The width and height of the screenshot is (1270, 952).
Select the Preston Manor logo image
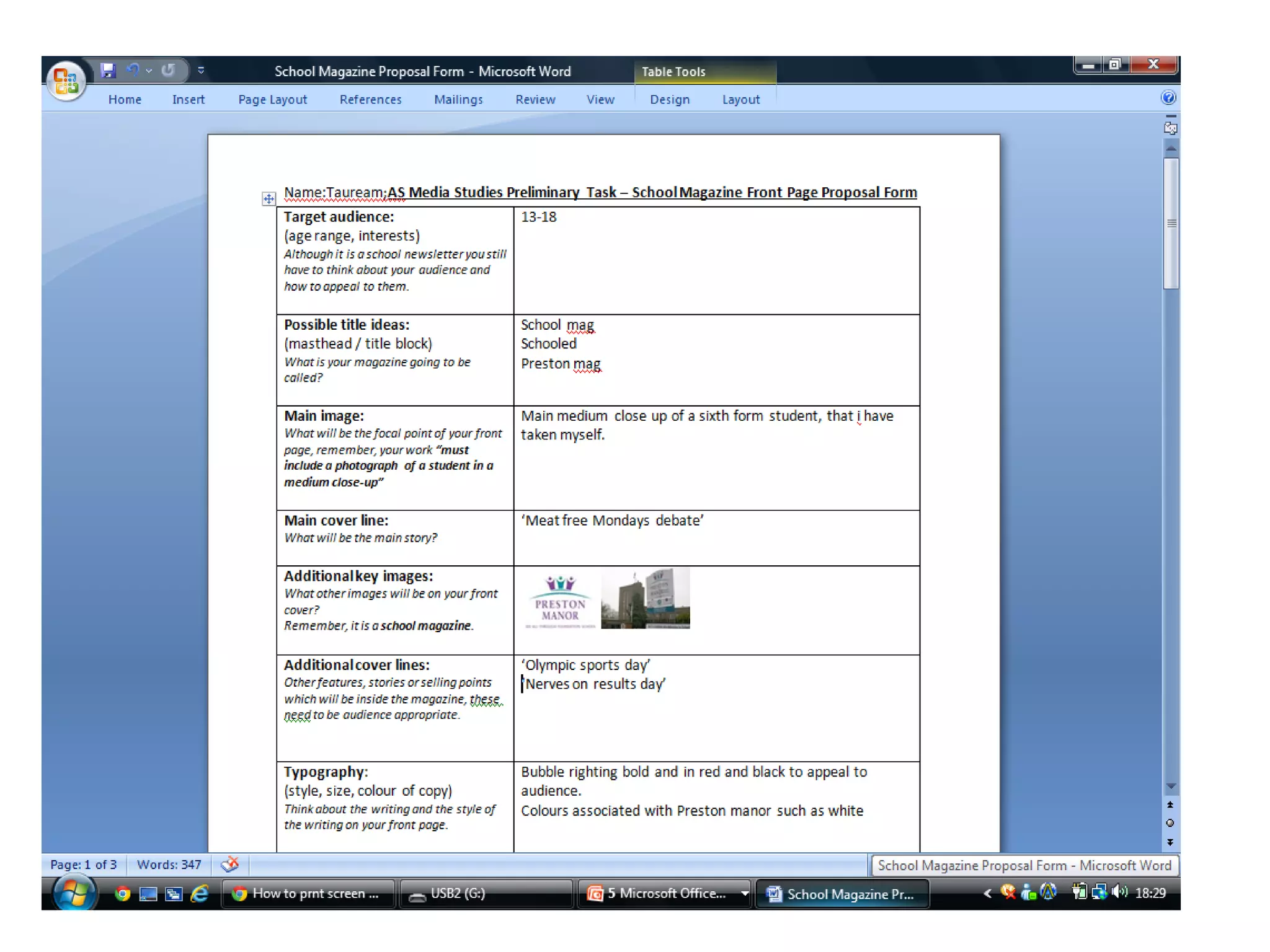(x=560, y=601)
